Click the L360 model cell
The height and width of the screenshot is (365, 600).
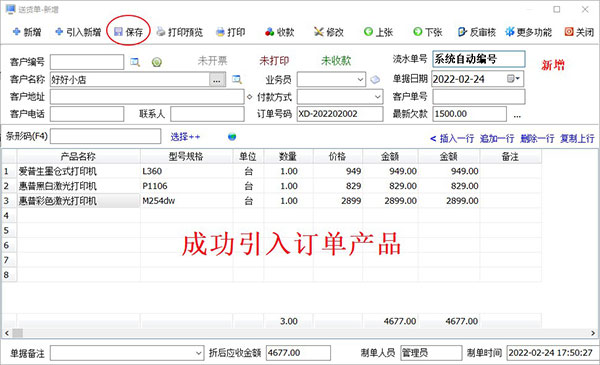[x=186, y=171]
